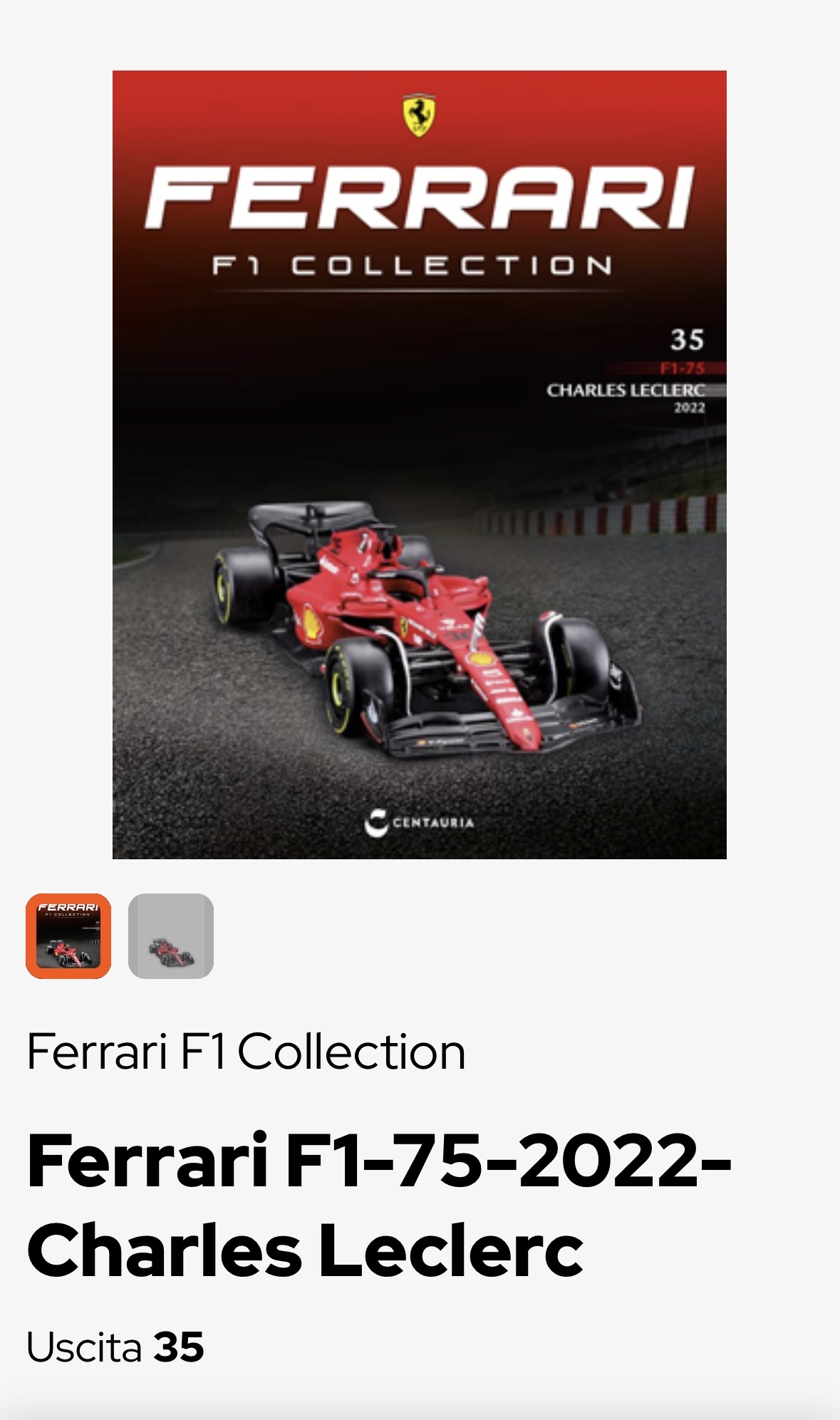Viewport: 840px width, 1420px height.
Task: Click the large FERRARI wordmark on cover
Action: [x=420, y=197]
